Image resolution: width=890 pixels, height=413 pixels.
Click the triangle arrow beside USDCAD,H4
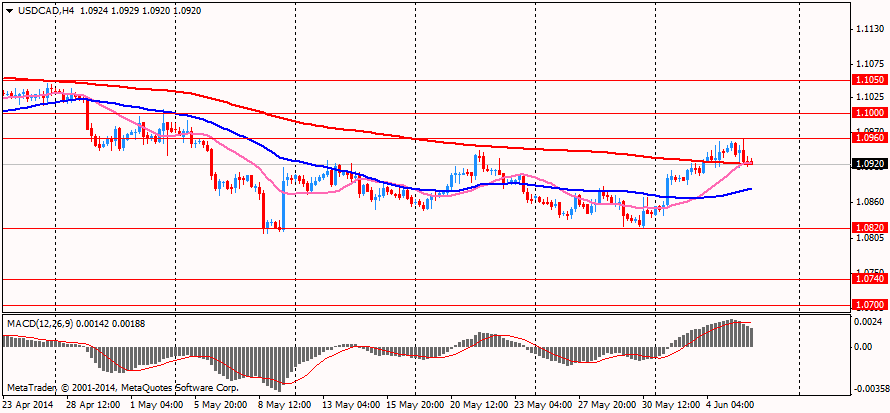point(10,10)
